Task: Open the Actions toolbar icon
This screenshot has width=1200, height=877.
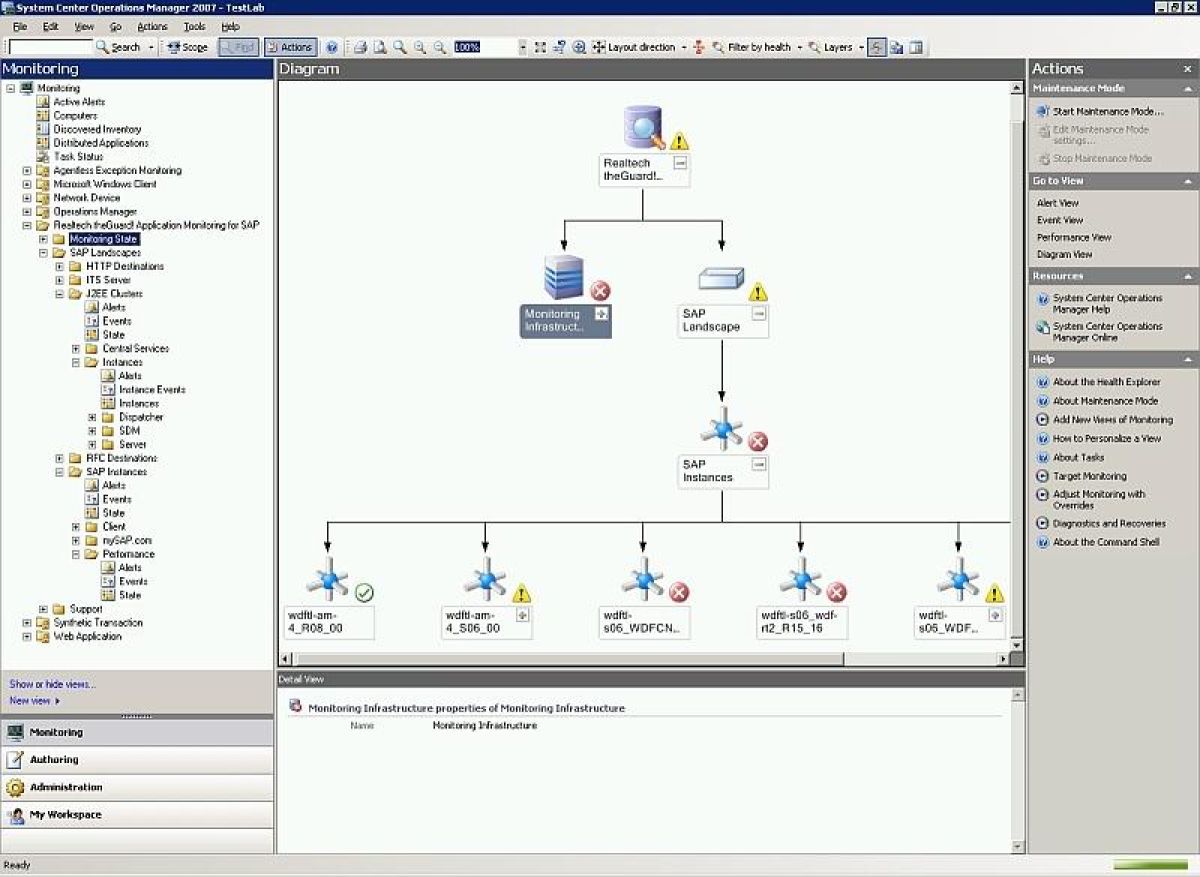Action: (290, 46)
